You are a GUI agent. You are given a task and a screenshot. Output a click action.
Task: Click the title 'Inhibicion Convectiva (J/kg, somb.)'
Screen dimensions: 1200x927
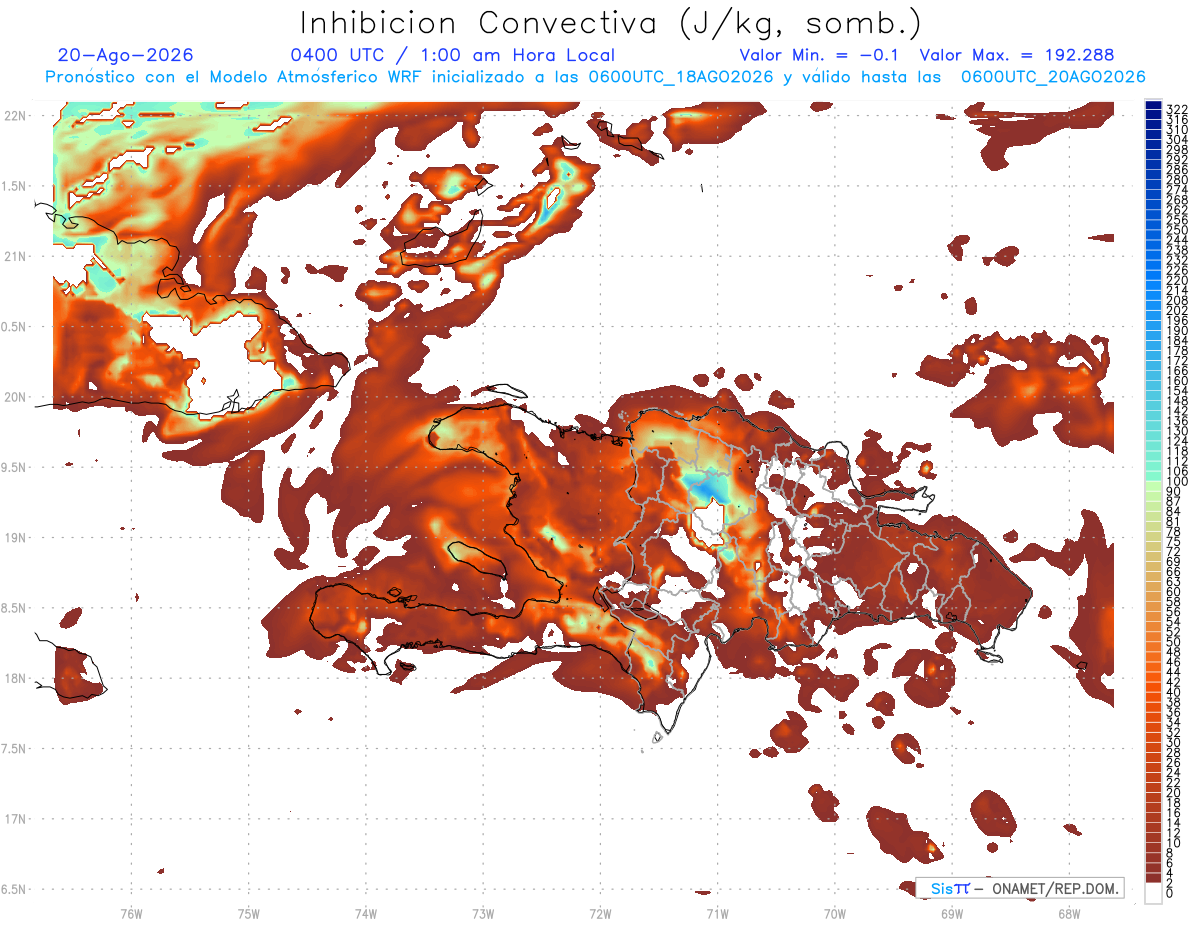click(x=611, y=23)
